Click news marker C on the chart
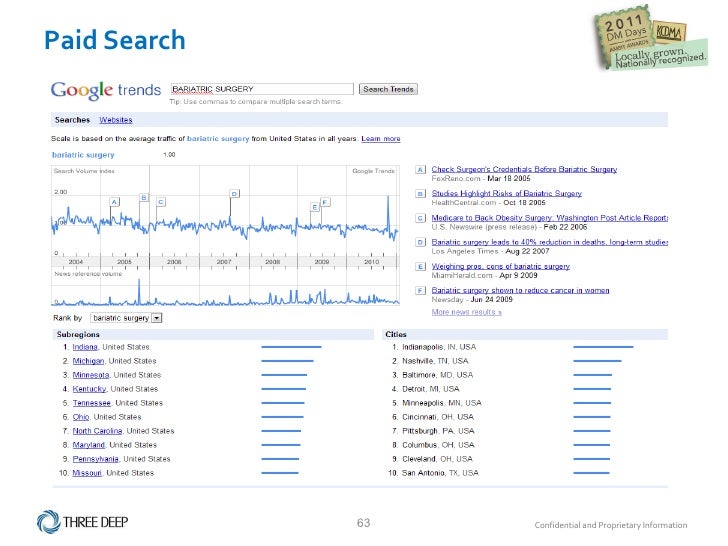 tap(161, 202)
